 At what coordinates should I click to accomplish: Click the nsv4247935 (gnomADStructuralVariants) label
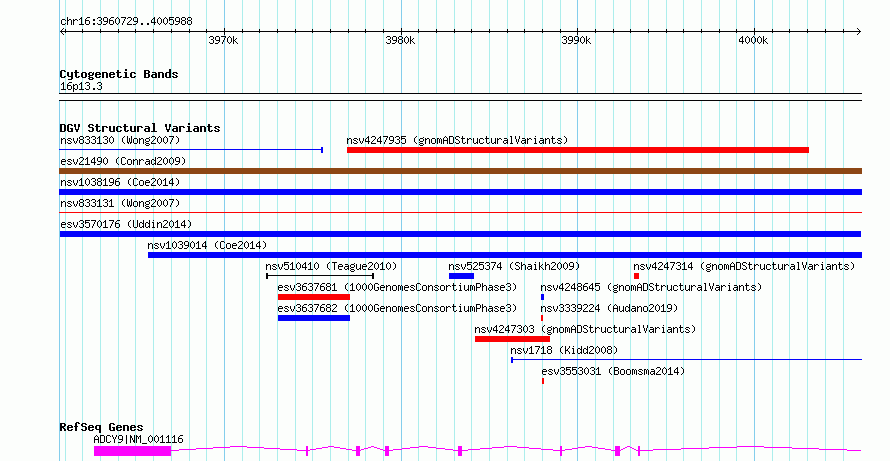click(x=457, y=140)
